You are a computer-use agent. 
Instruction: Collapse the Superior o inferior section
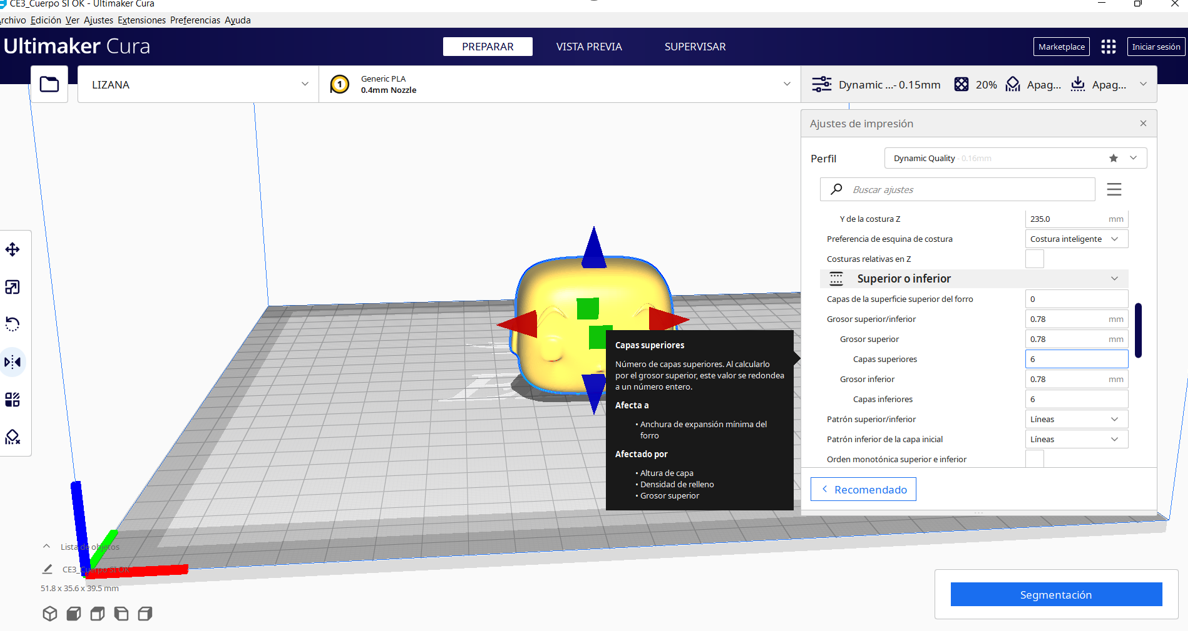(1115, 279)
